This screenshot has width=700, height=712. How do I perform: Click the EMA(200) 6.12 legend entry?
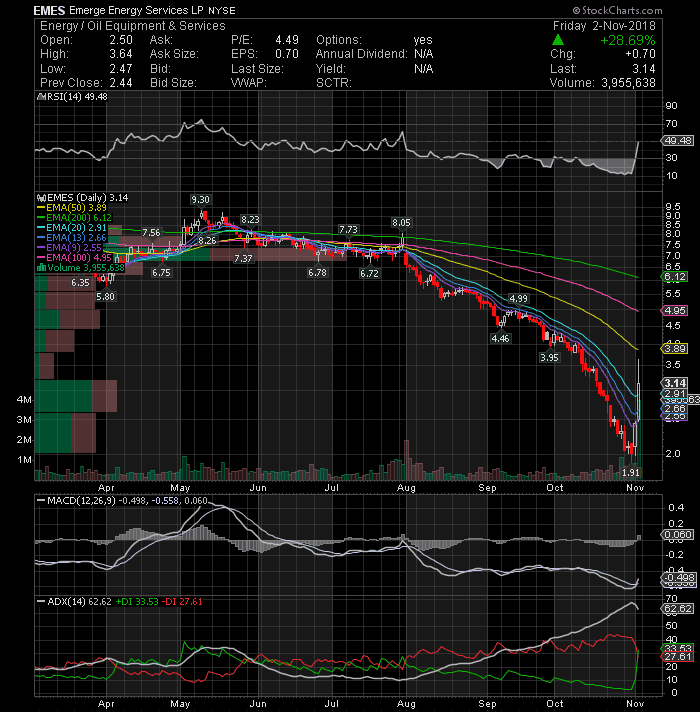74,218
